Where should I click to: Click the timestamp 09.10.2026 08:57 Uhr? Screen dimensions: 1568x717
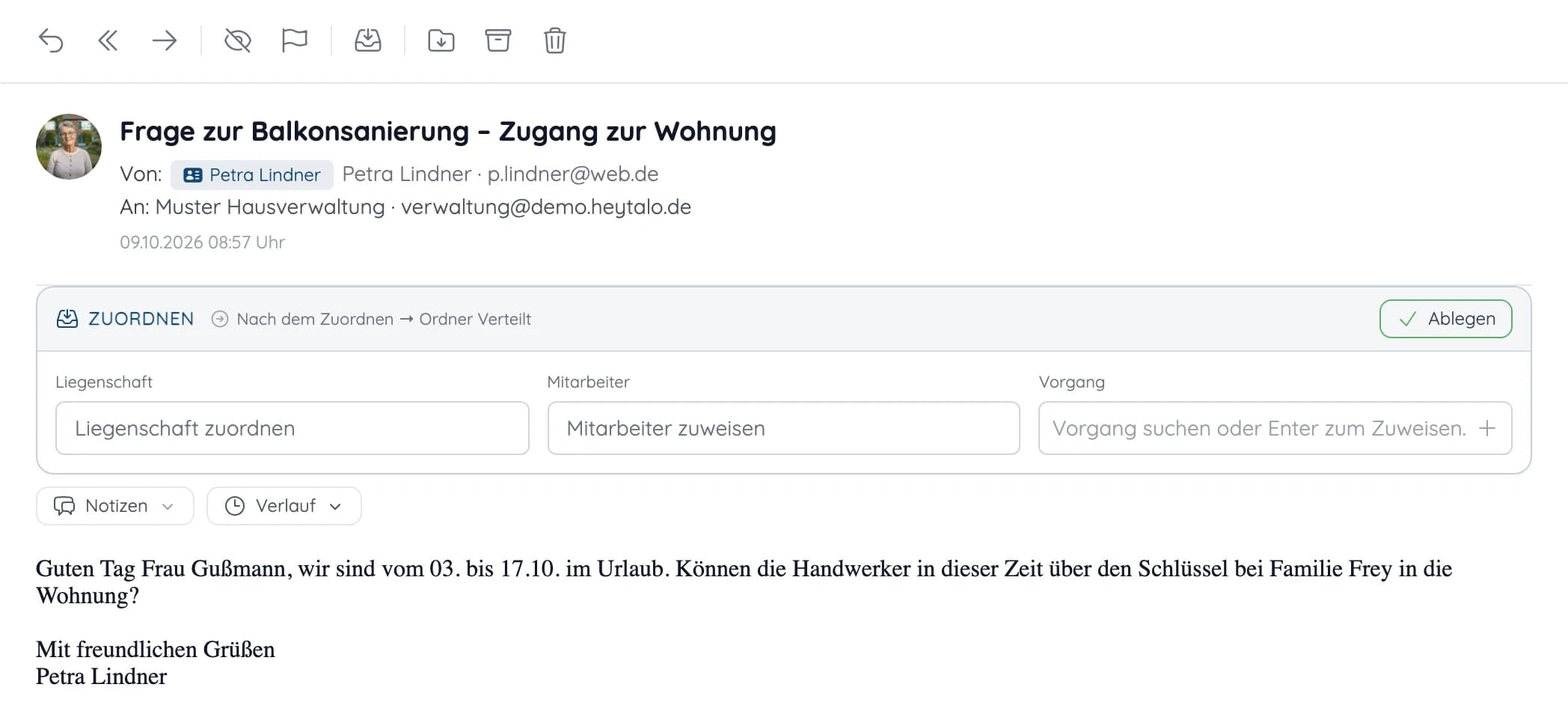[x=202, y=242]
